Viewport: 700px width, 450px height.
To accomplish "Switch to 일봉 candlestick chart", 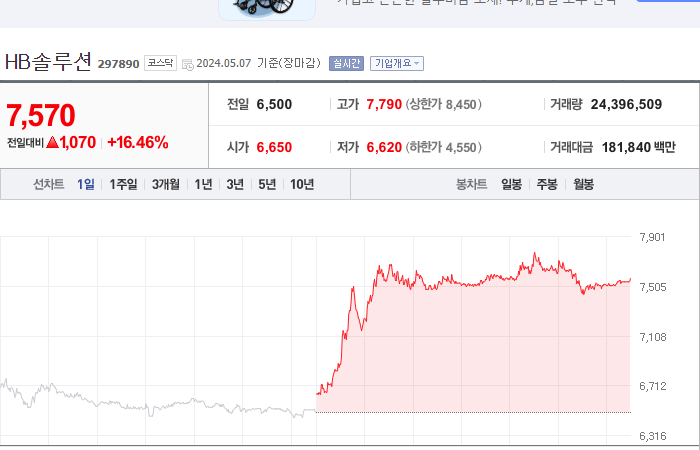I will tap(511, 184).
